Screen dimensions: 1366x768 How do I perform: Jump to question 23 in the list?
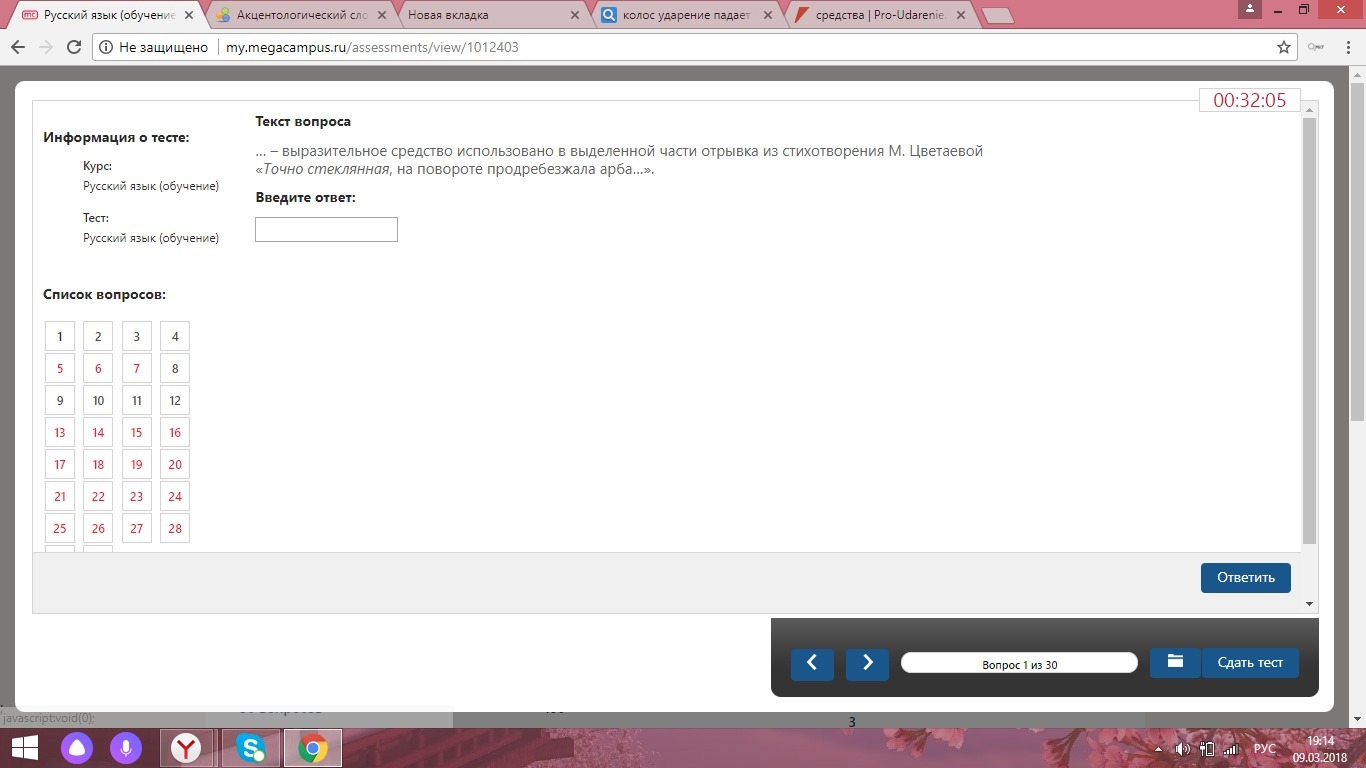[x=137, y=497]
